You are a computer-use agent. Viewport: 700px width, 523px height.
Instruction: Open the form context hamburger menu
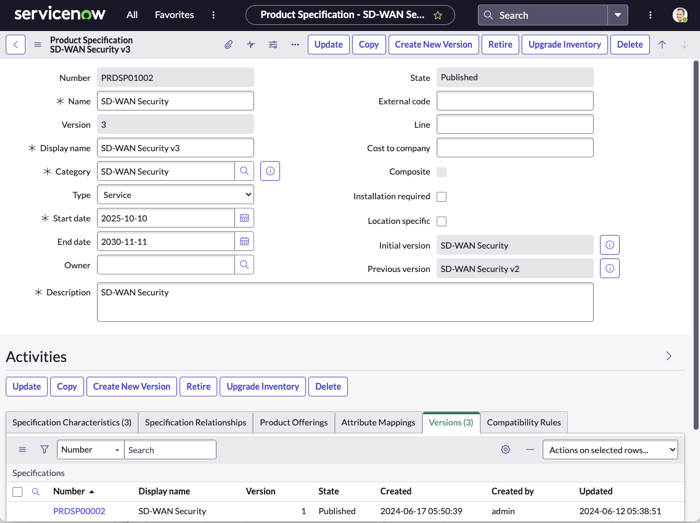(38, 45)
